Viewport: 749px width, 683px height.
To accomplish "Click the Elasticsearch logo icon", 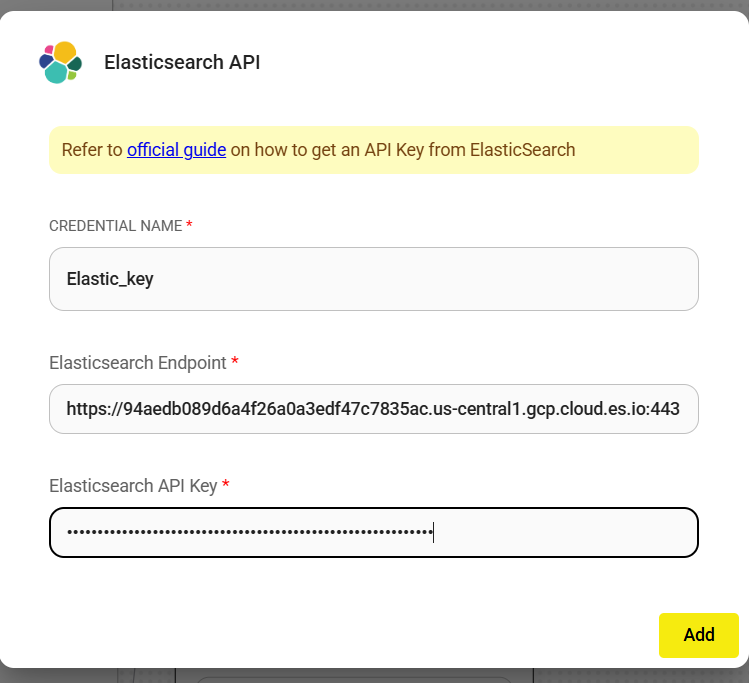I will coord(60,63).
